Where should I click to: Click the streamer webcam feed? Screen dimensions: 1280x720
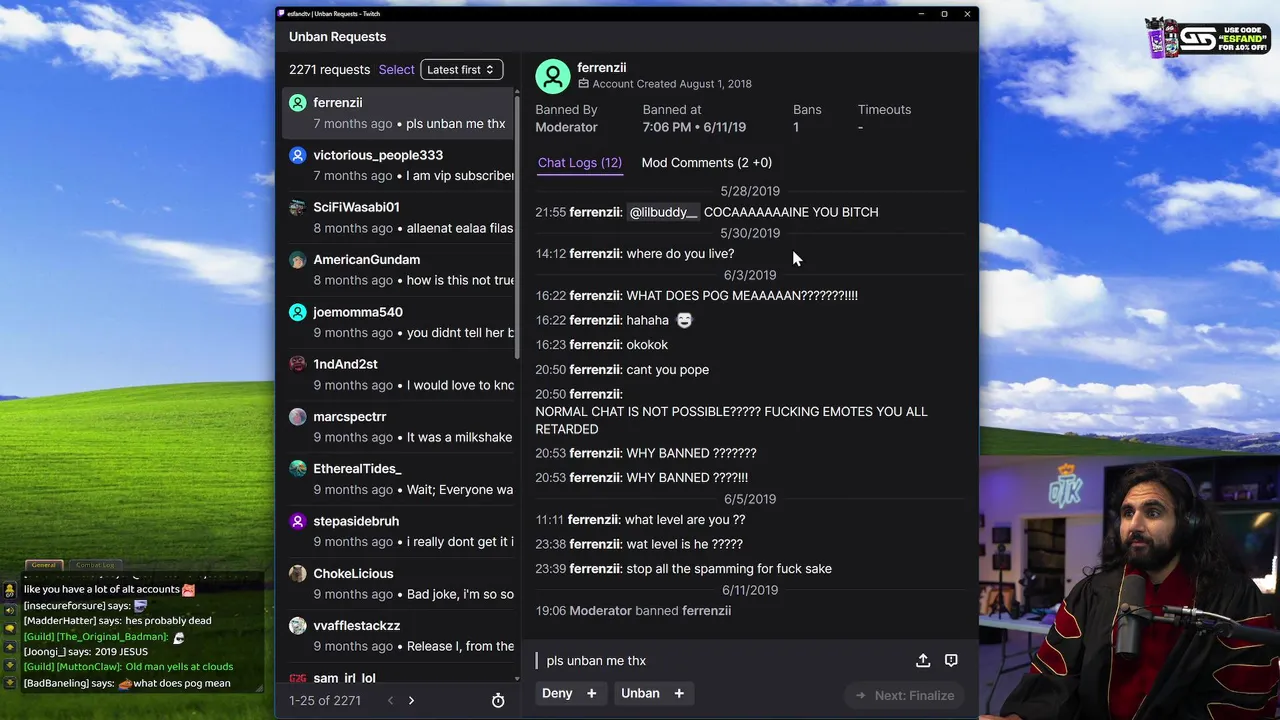coord(1130,588)
